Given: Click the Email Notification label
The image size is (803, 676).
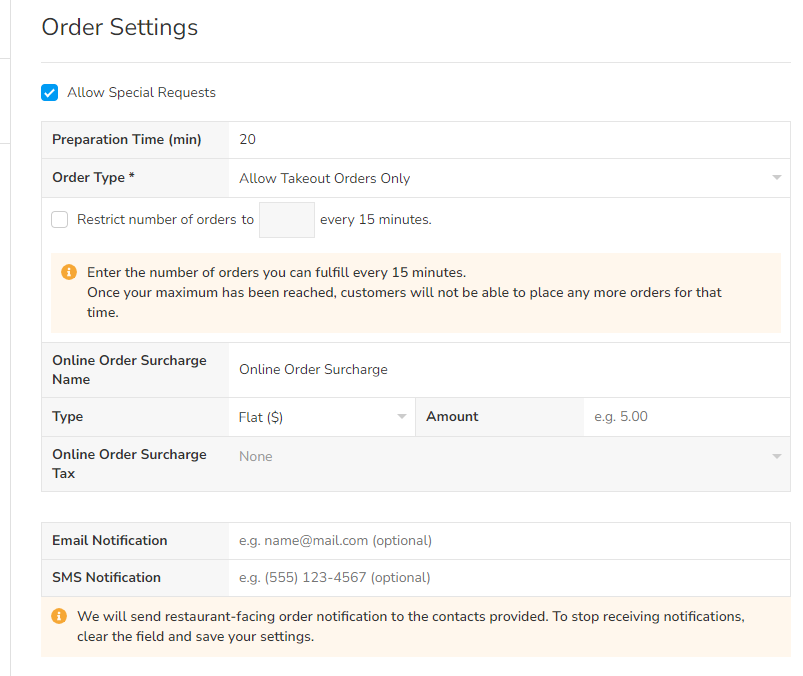Looking at the screenshot, I should point(109,541).
